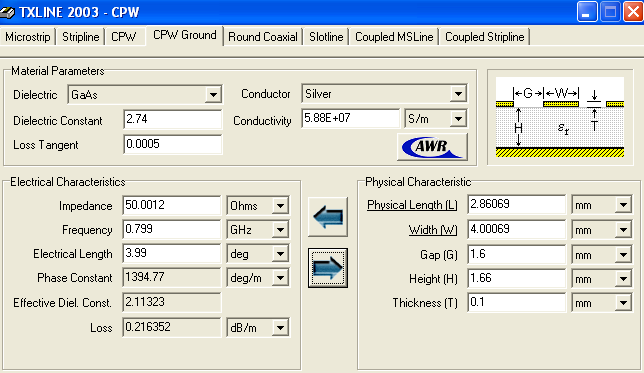
Task: Switch to the Coupled MSLine tab
Action: point(394,37)
